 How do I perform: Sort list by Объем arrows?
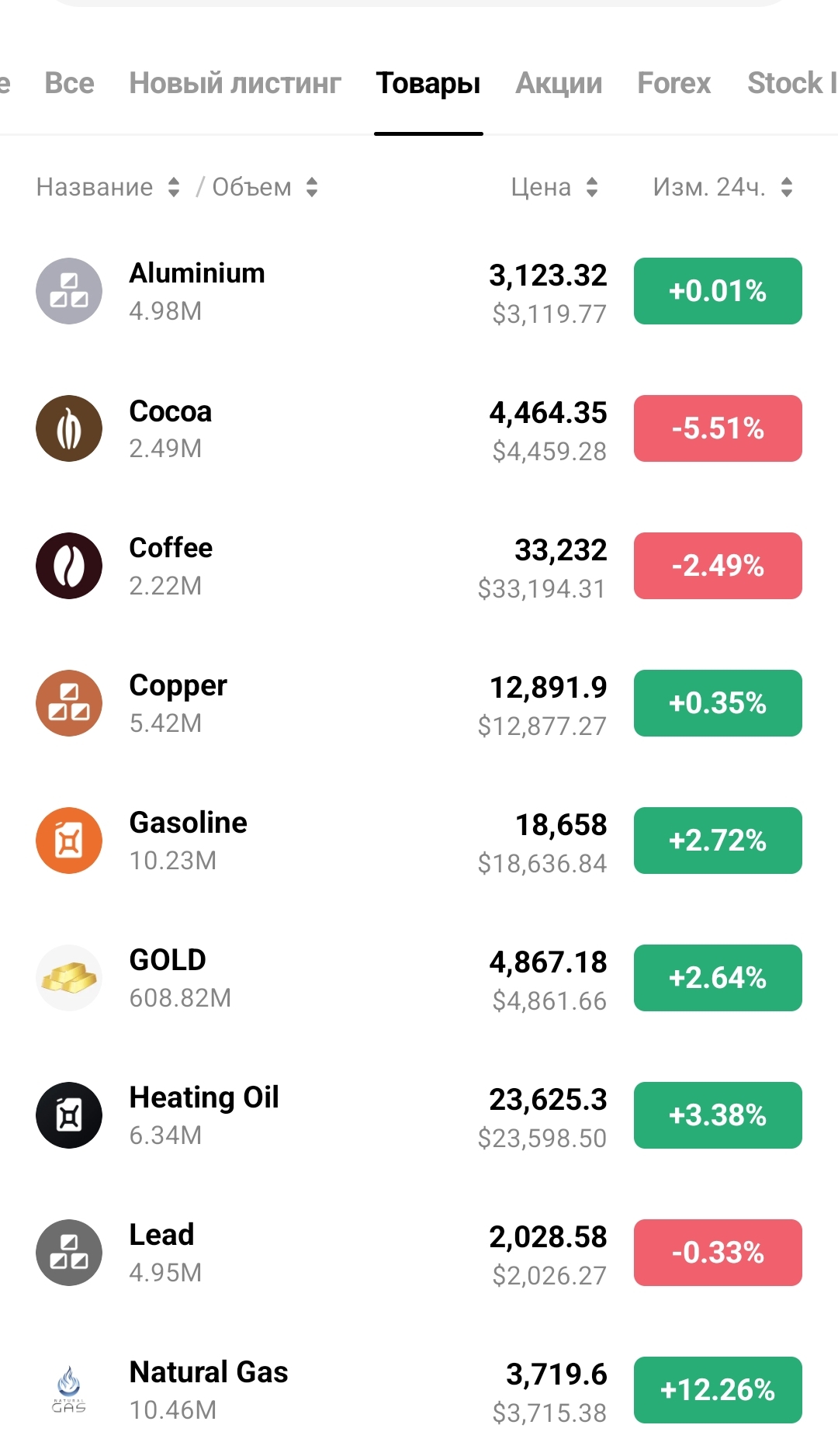pos(312,187)
